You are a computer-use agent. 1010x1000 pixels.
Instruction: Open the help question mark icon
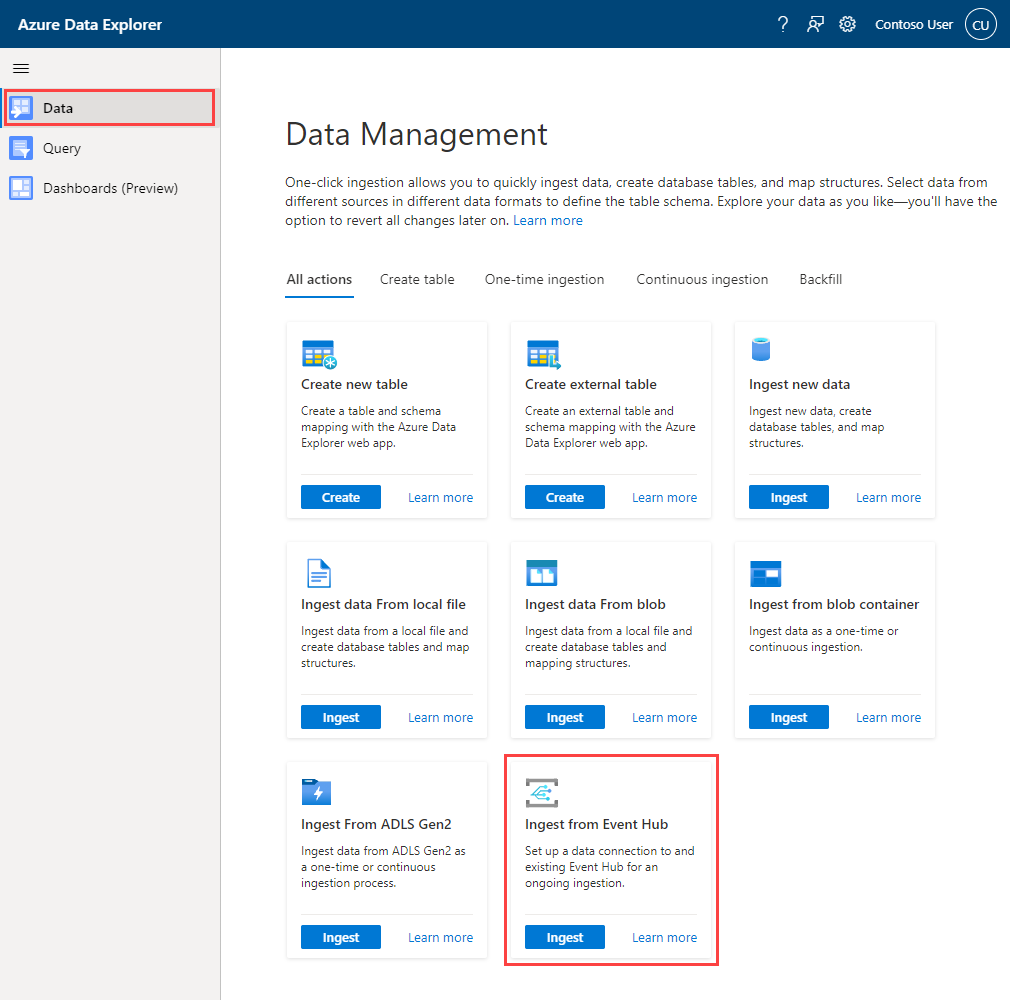(x=782, y=23)
